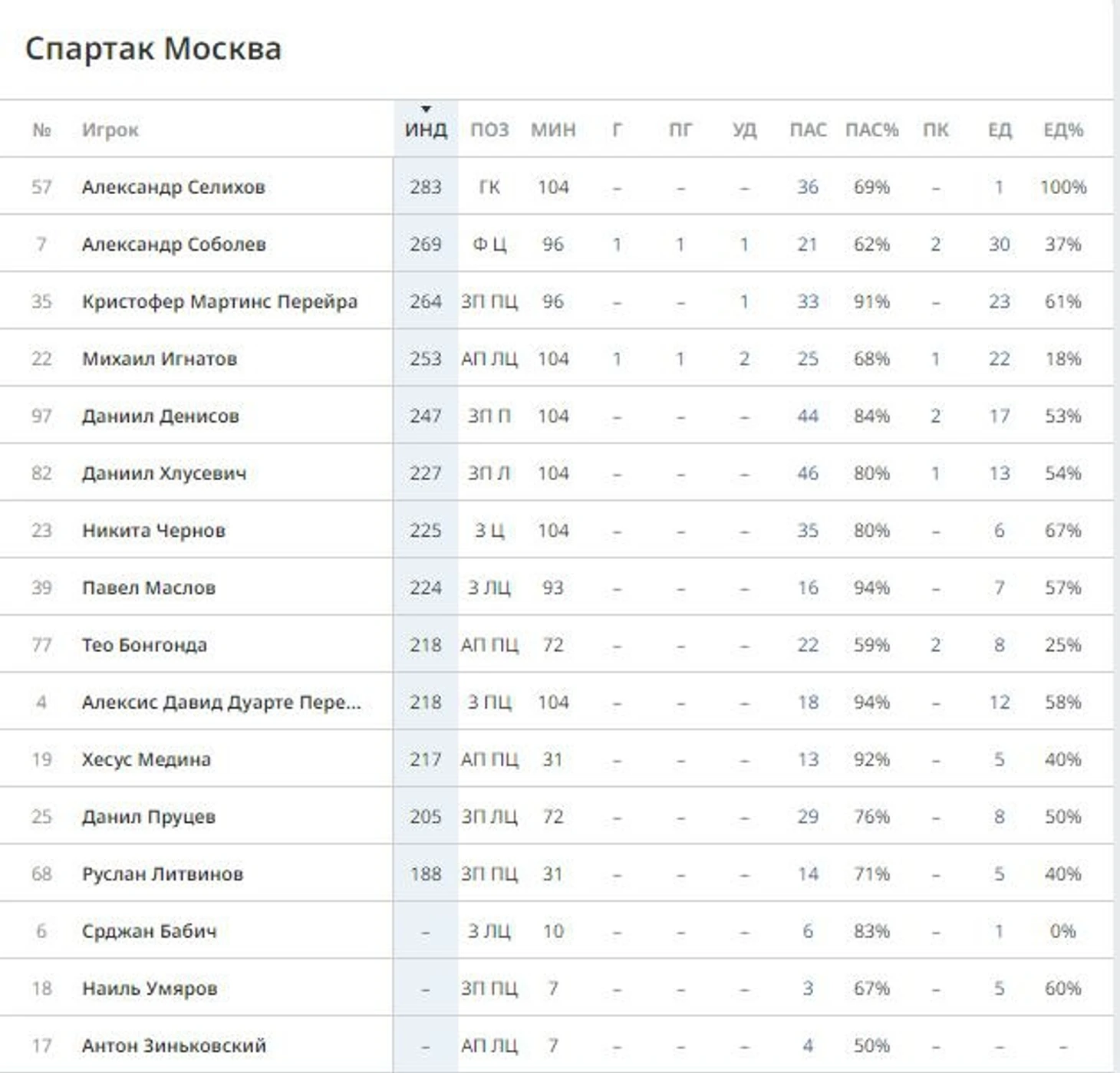Select Хесус Медина row
Viewport: 1120px width, 1073px height.
146,759
